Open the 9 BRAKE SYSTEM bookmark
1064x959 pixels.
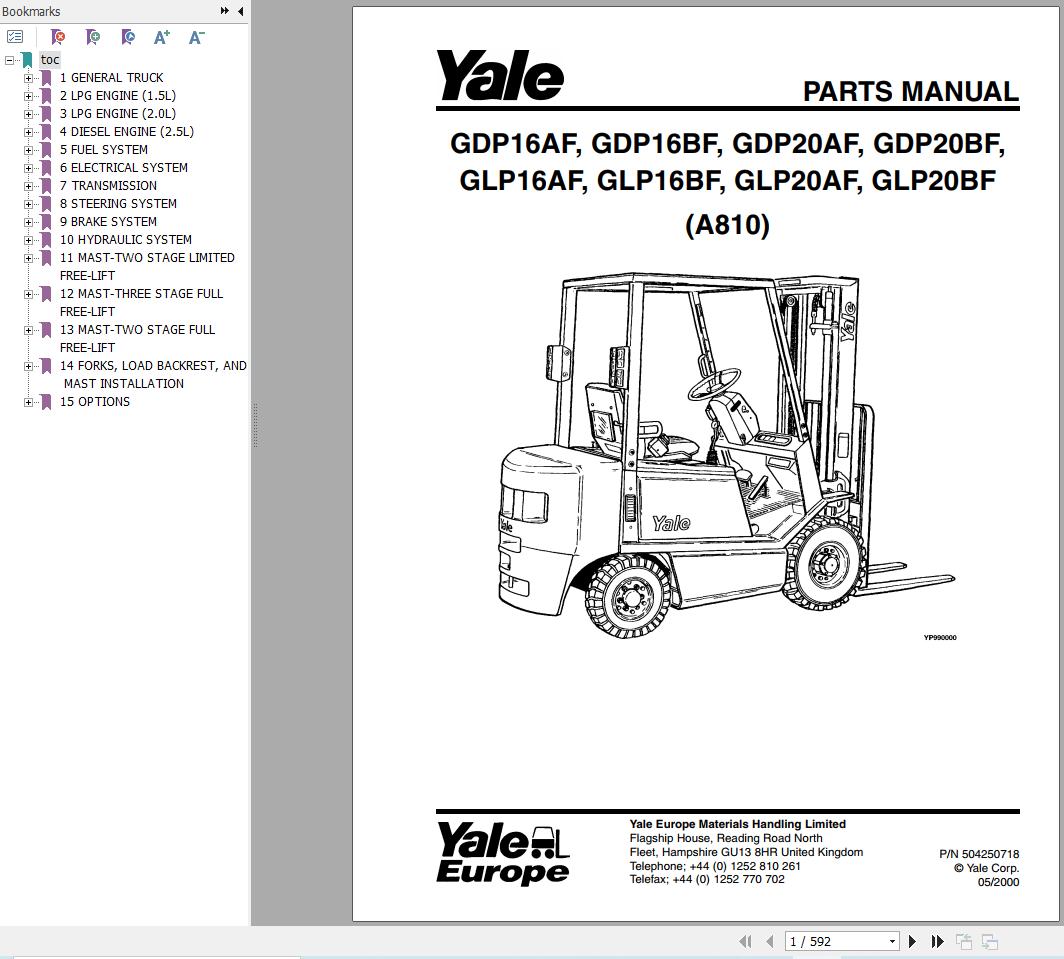tap(108, 222)
